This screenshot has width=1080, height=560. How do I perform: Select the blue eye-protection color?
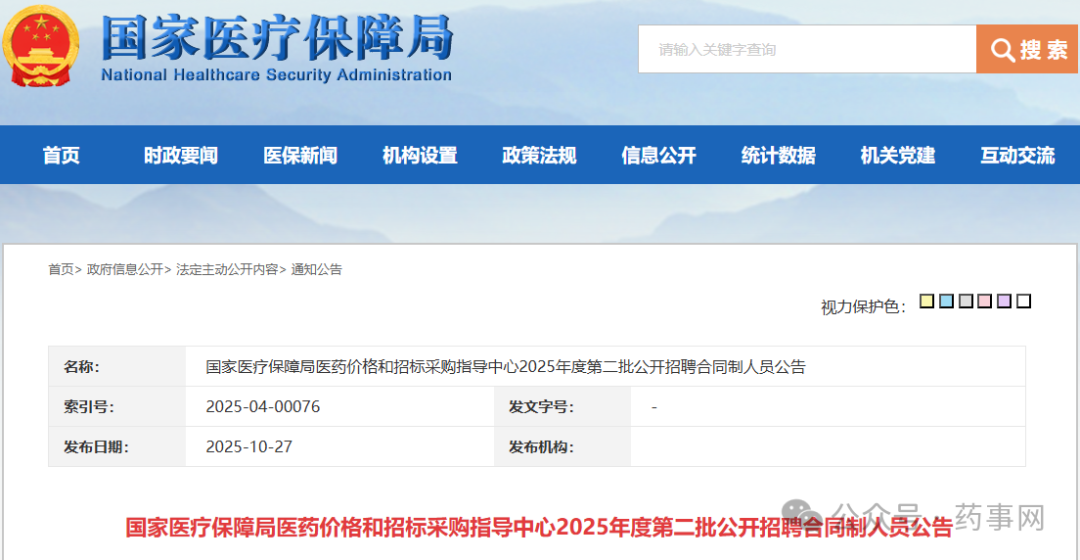(946, 301)
